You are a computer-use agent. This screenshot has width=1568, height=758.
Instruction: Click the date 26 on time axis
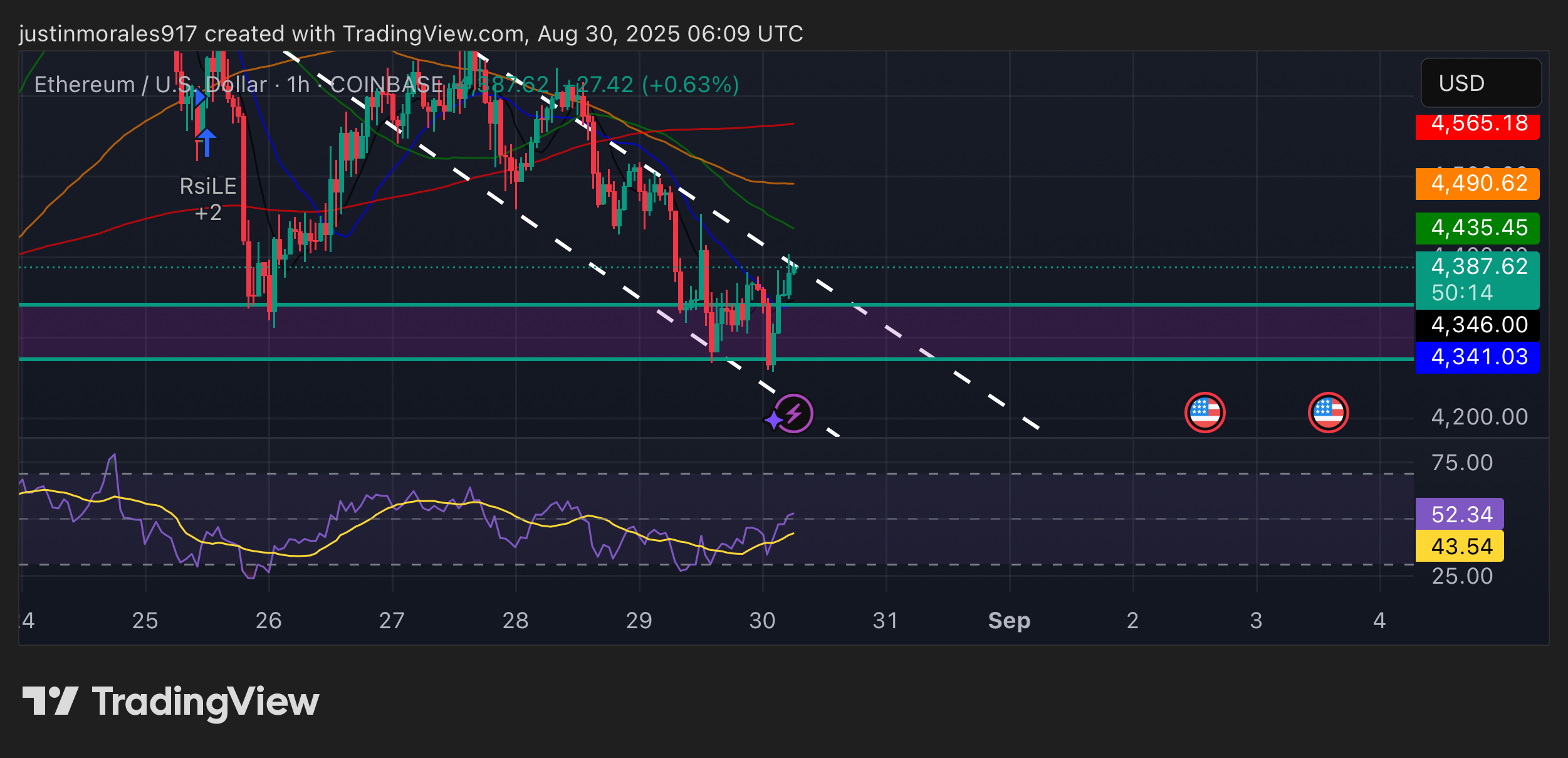coord(268,621)
